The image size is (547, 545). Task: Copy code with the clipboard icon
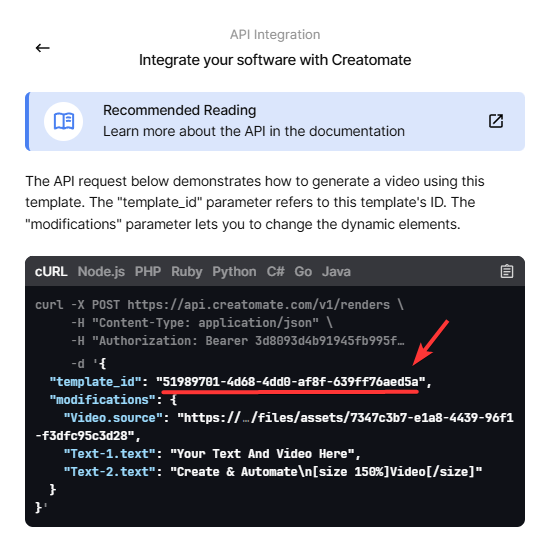coord(507,271)
